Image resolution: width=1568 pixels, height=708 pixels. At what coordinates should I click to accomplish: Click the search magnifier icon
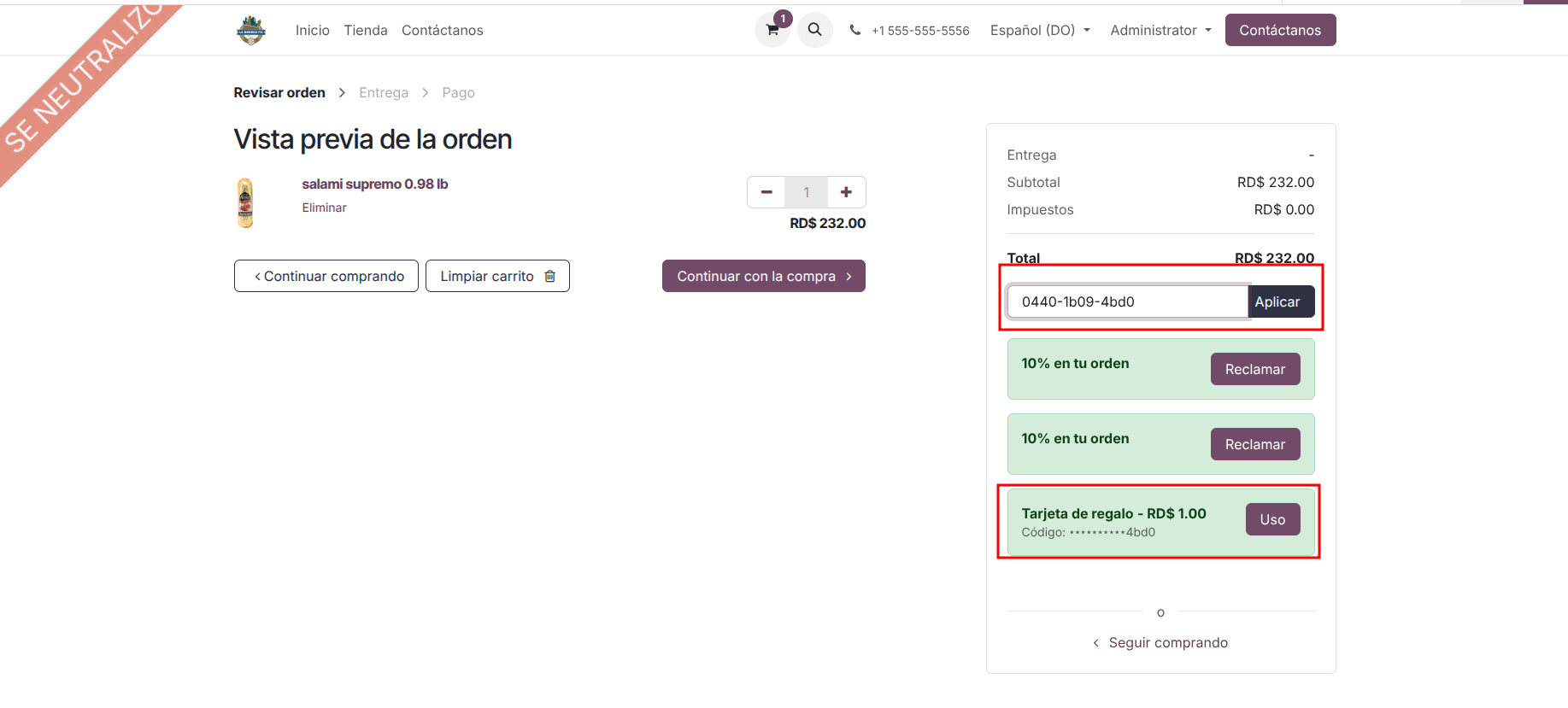pyautogui.click(x=815, y=30)
